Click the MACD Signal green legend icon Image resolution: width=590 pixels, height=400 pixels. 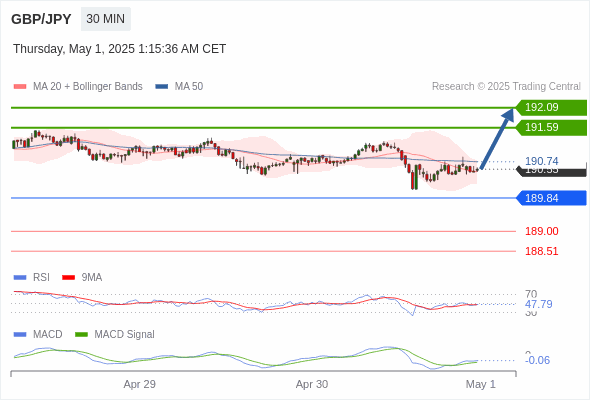(x=81, y=335)
